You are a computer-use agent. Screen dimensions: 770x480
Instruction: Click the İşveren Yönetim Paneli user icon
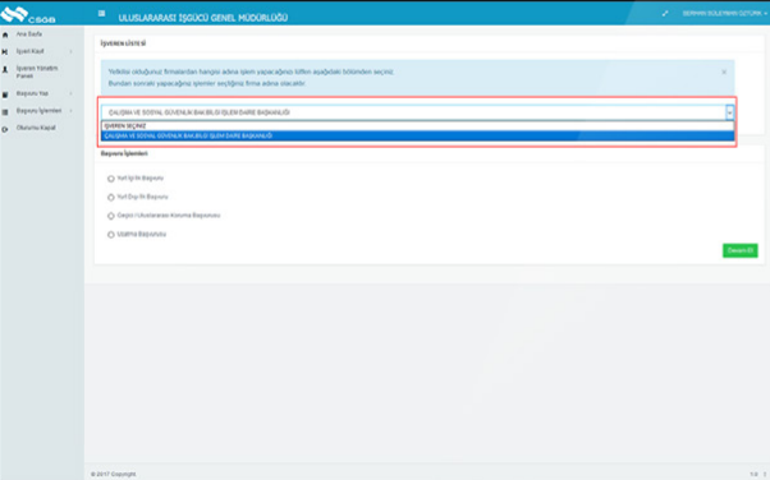point(6,70)
